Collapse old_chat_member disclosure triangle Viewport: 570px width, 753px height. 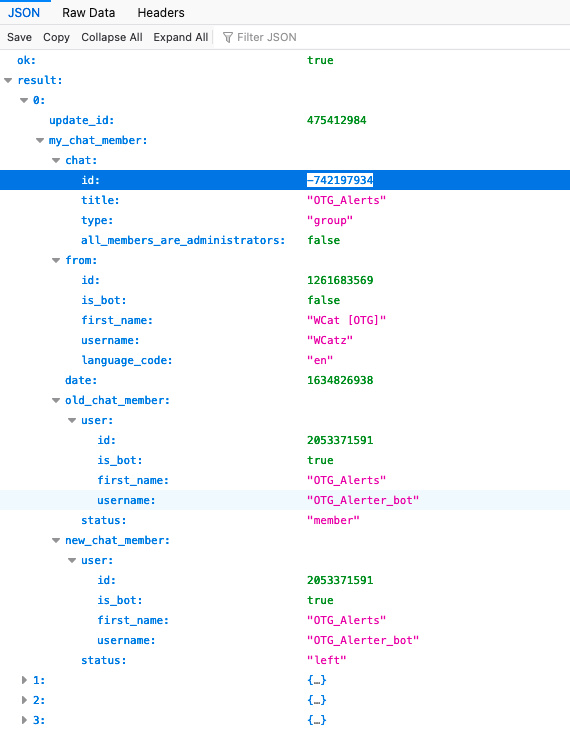[x=56, y=401]
